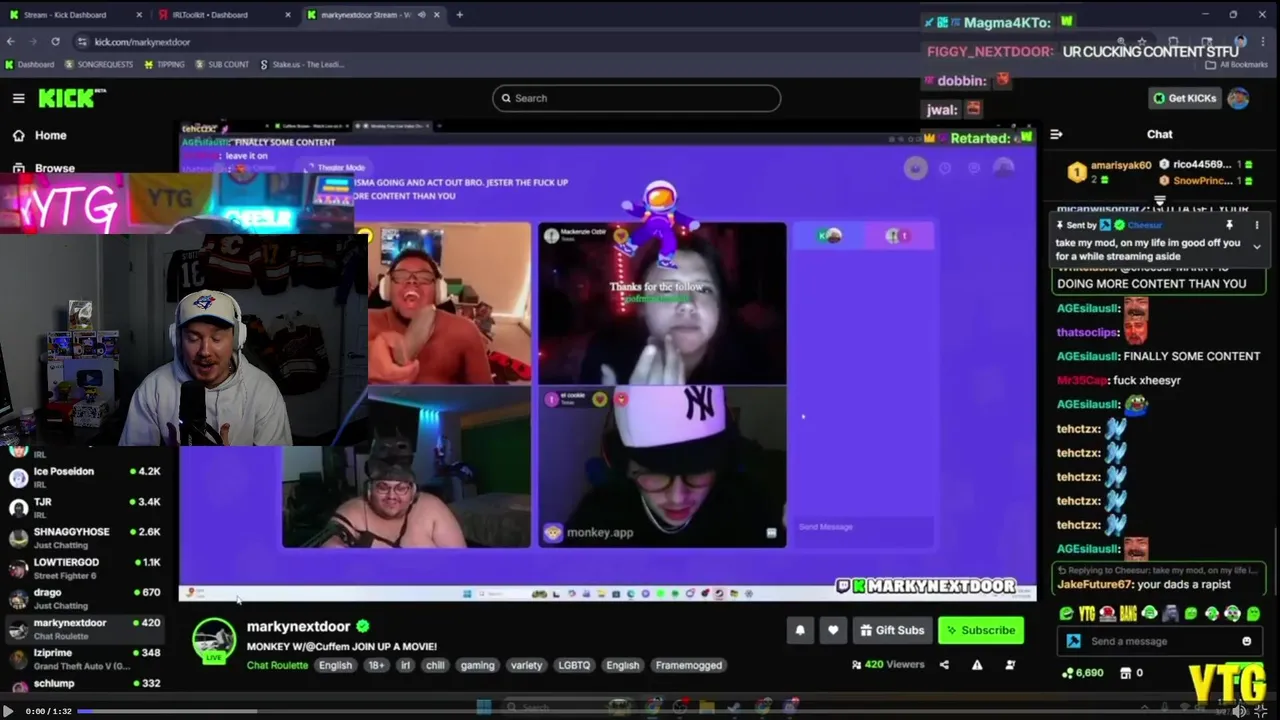This screenshot has width=1280, height=720.
Task: Mute the markynextdoor tab audio icon
Action: click(x=422, y=15)
